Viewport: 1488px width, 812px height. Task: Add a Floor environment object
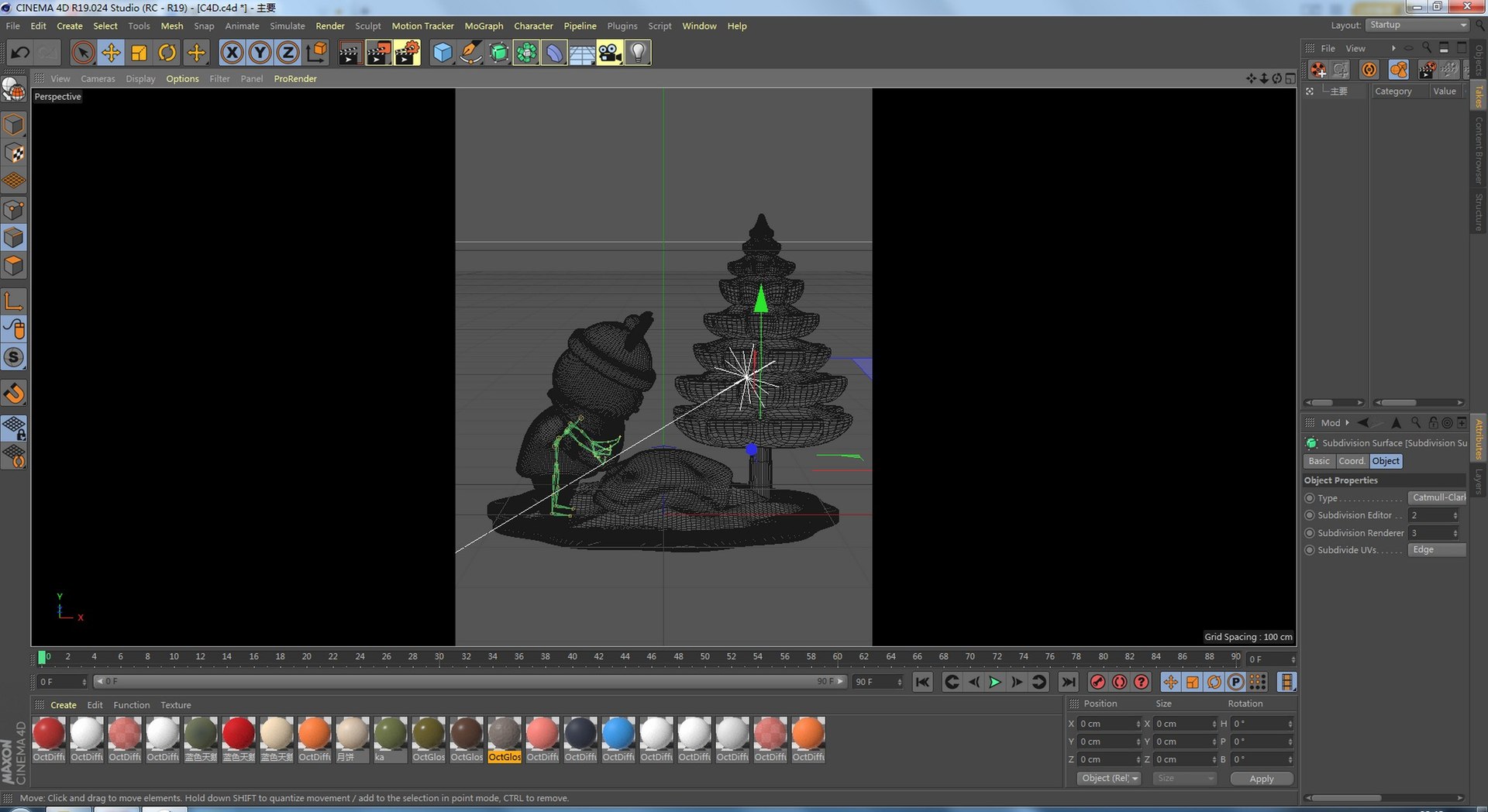(x=582, y=53)
